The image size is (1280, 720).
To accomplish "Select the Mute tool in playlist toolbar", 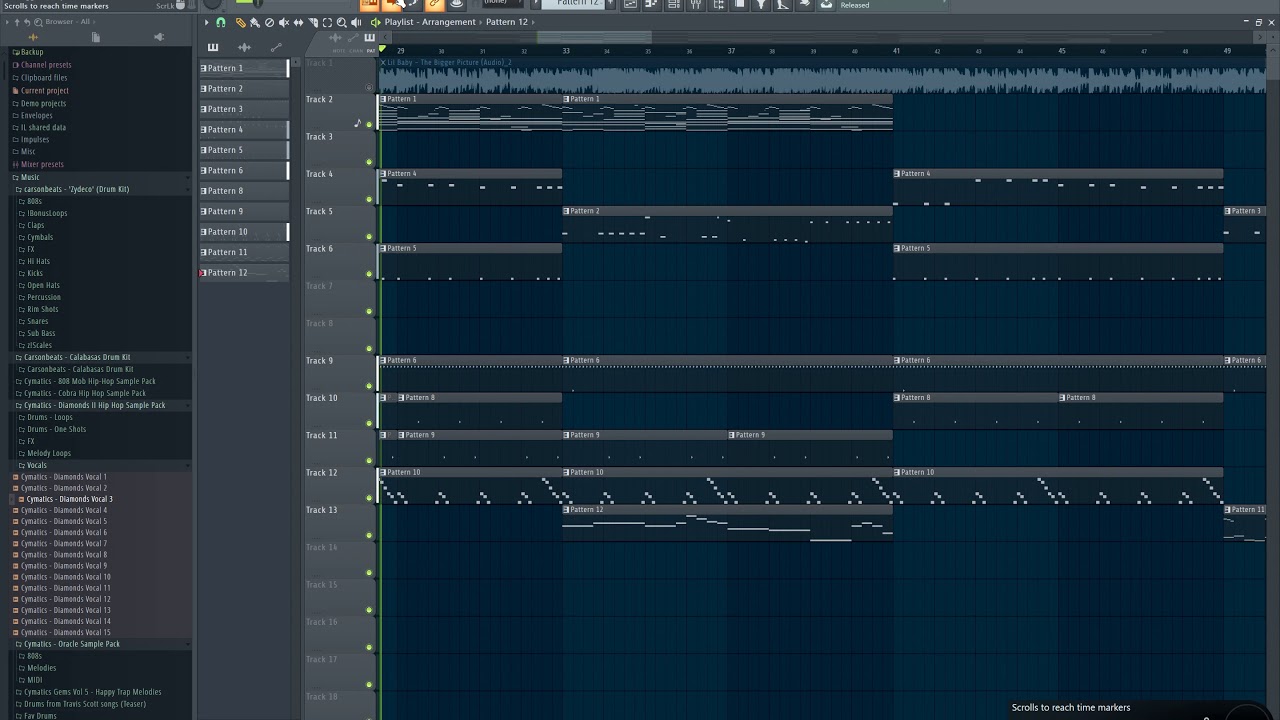I will tap(284, 22).
